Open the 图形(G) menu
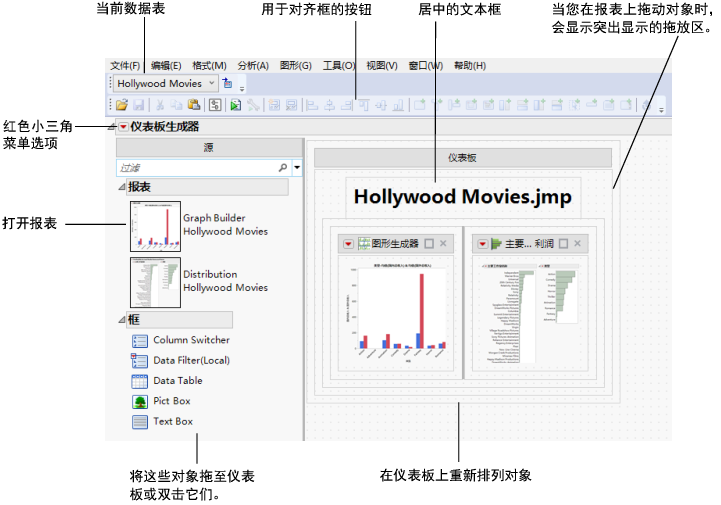Image resolution: width=721 pixels, height=505 pixels. (x=296, y=66)
